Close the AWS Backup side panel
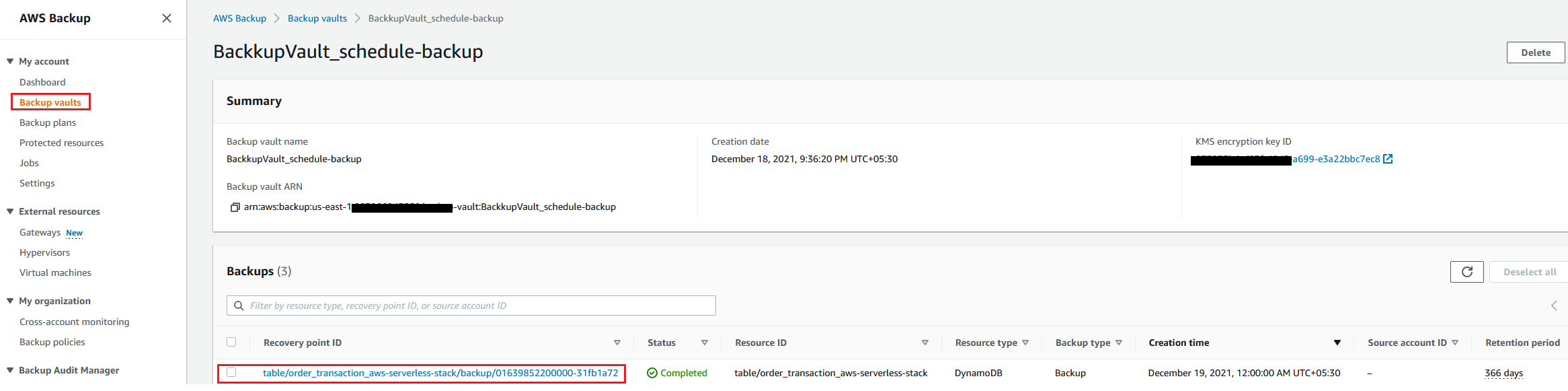Screen dimensions: 1568x391 click(x=167, y=18)
